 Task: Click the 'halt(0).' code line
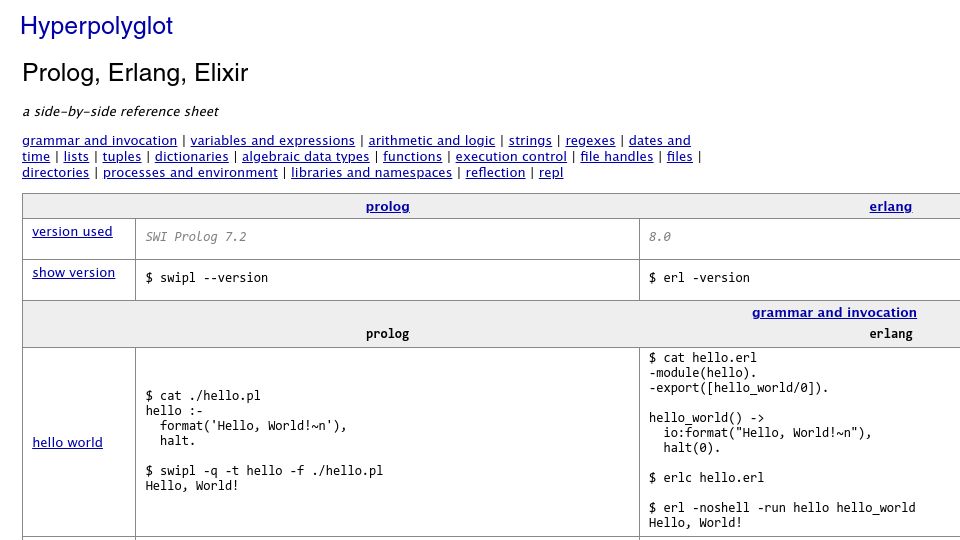tap(692, 448)
